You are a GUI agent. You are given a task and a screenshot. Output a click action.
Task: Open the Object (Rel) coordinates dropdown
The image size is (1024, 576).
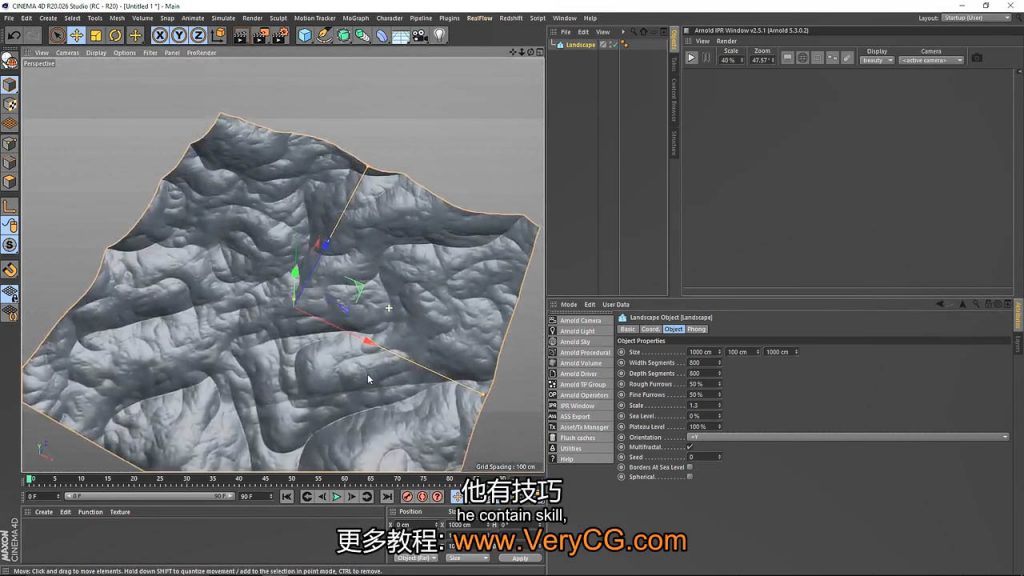coord(416,558)
